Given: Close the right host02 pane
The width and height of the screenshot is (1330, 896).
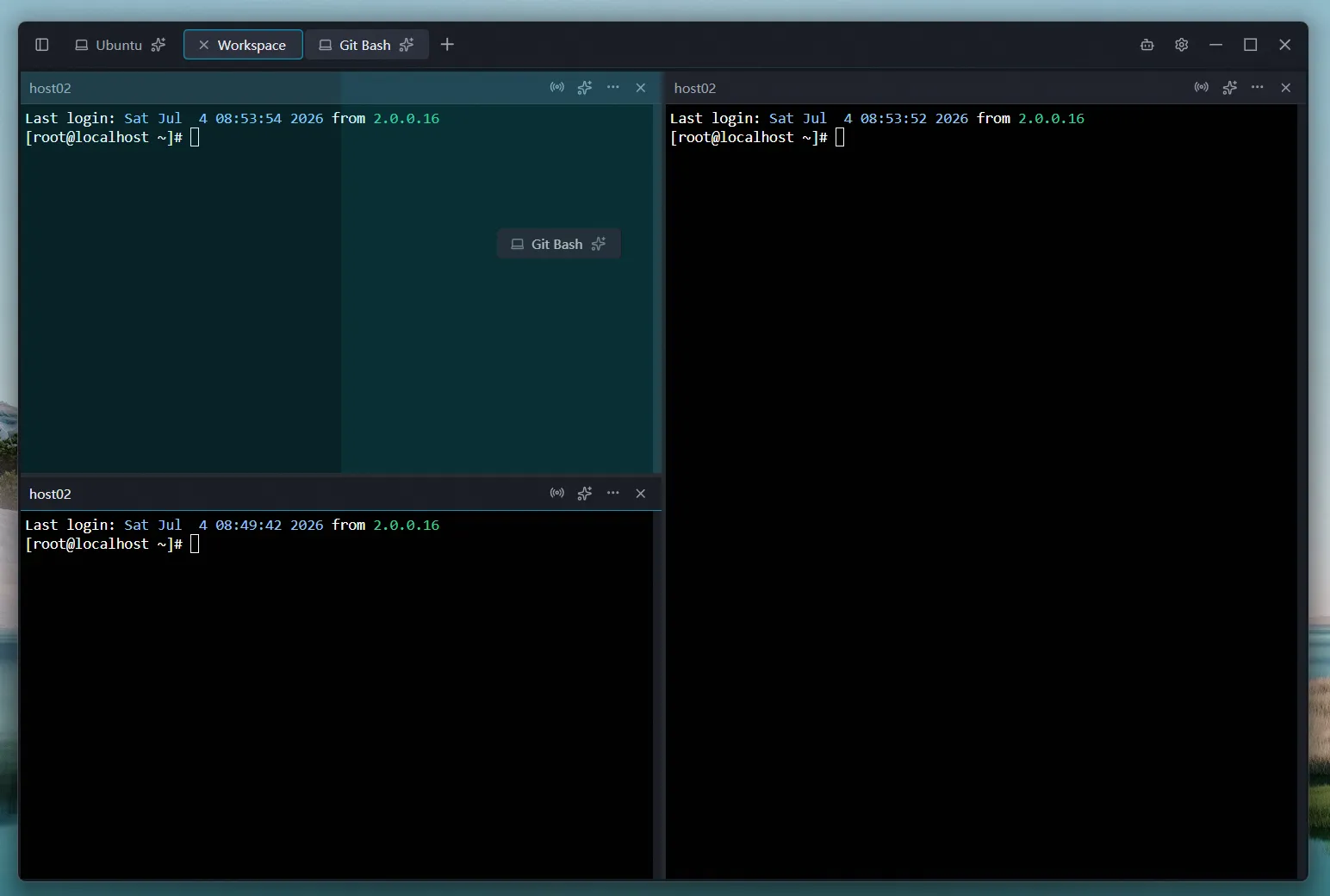Looking at the screenshot, I should coord(1286,88).
